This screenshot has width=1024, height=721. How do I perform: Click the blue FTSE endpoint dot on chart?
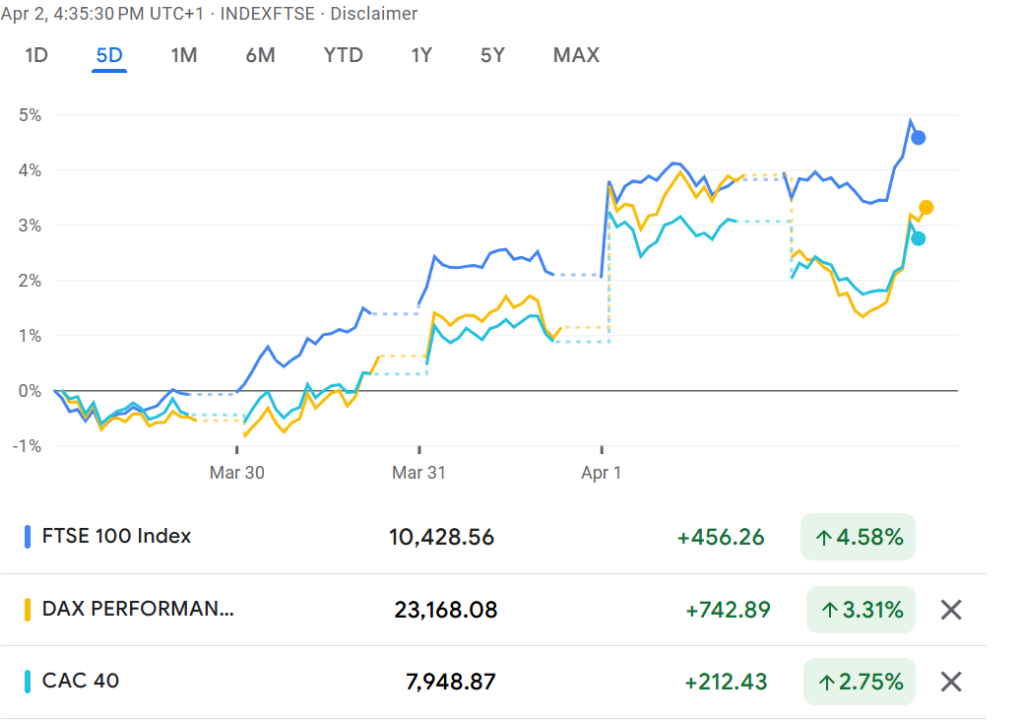(x=918, y=138)
